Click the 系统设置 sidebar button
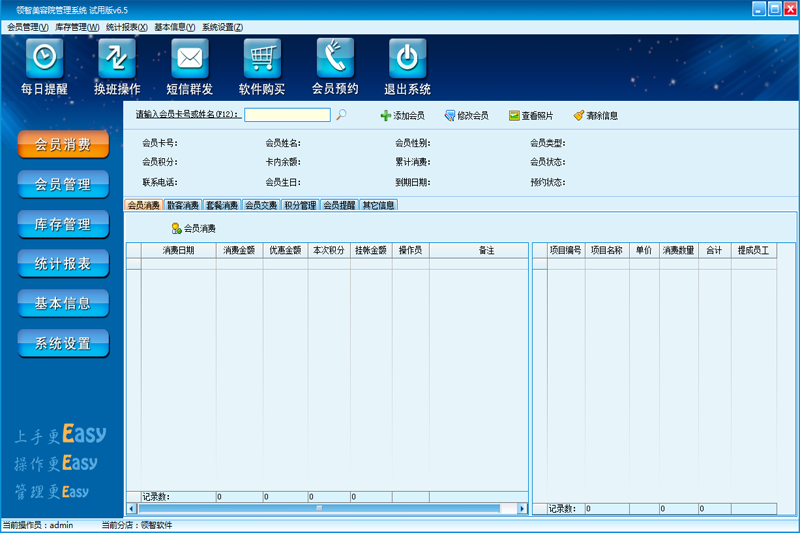 point(63,343)
